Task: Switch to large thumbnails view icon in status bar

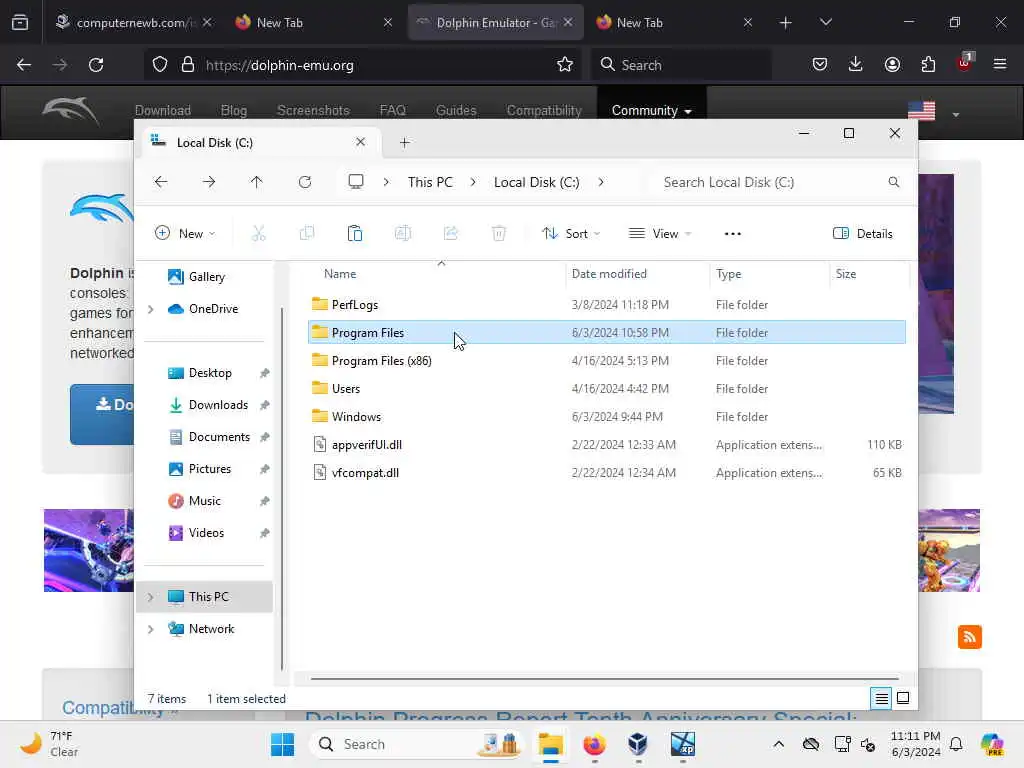Action: pyautogui.click(x=903, y=699)
